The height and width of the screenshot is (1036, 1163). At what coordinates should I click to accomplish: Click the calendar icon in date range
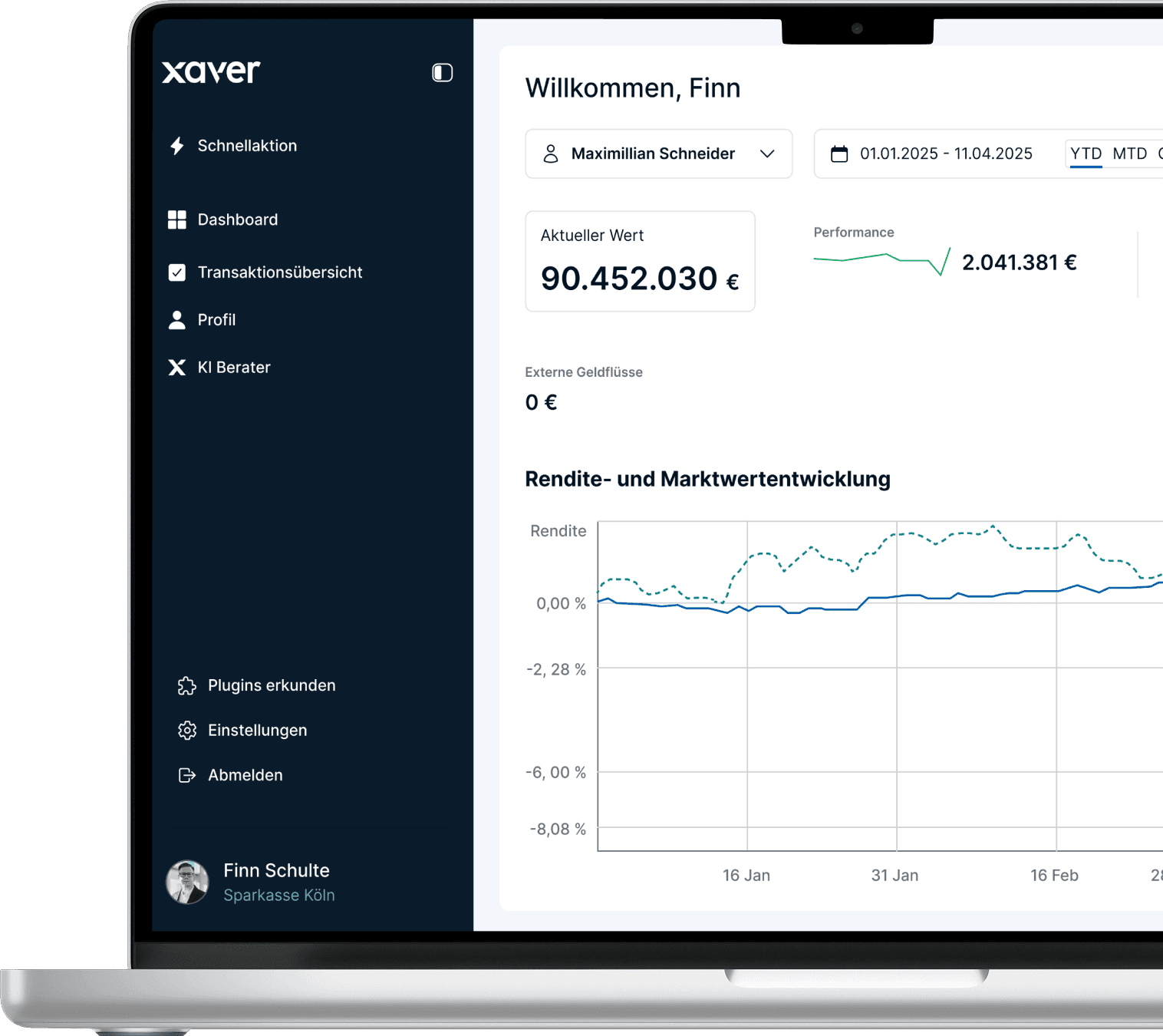click(x=840, y=154)
